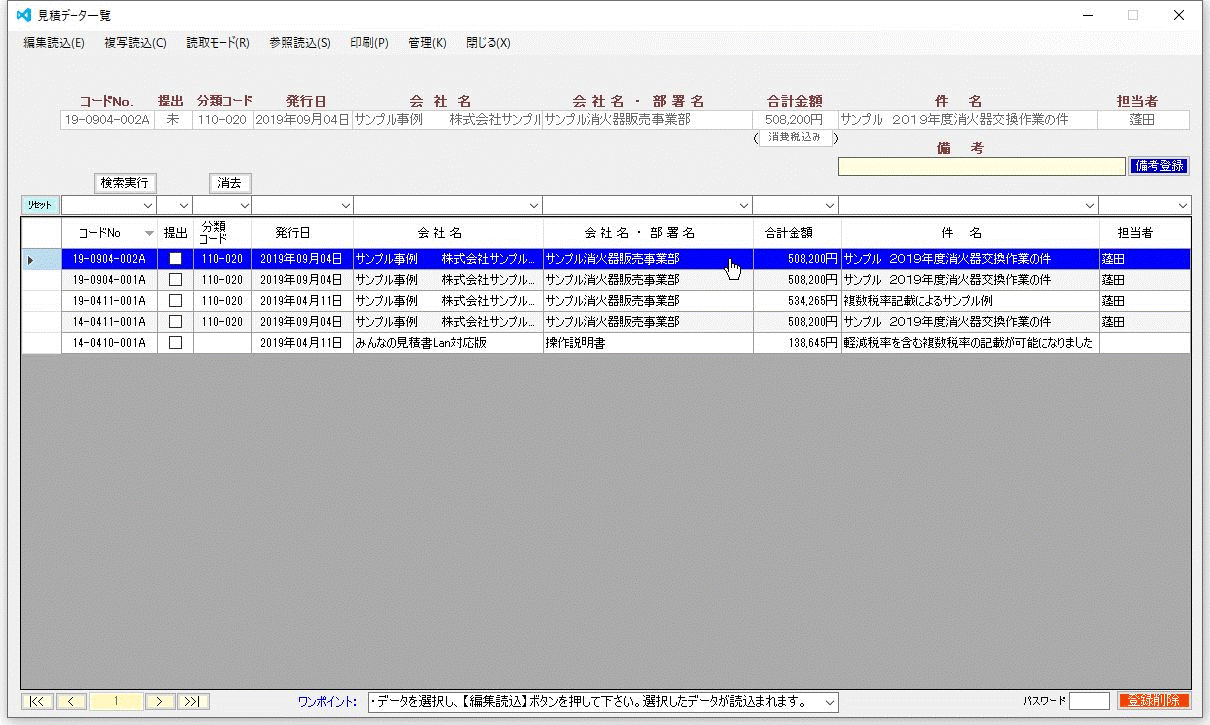Open the コードNo filter dropdown
The height and width of the screenshot is (725, 1210).
[x=148, y=206]
